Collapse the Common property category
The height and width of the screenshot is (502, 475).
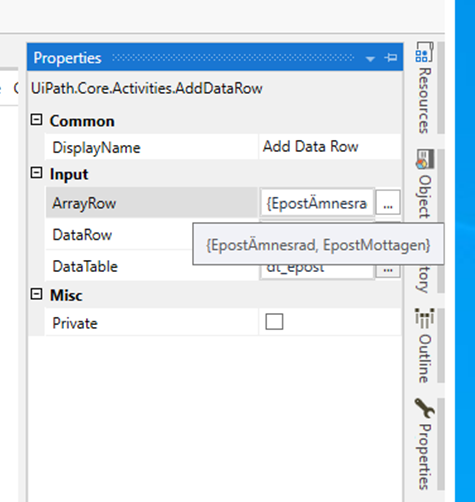tap(36, 119)
